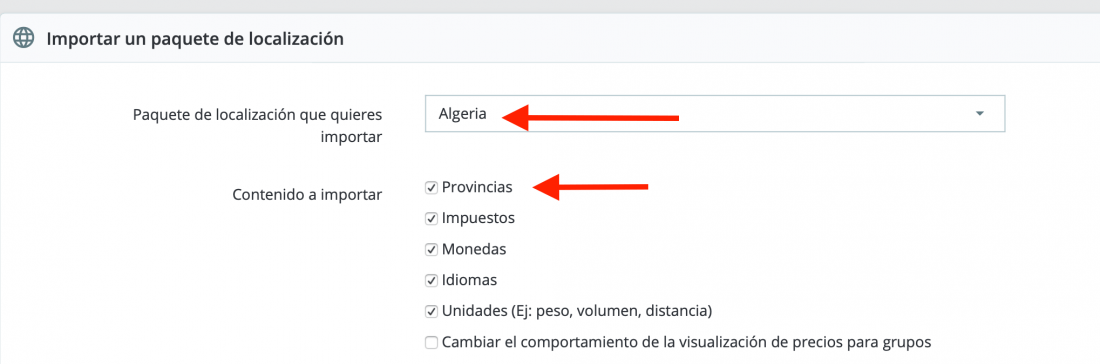Viewport: 1100px width, 364px height.
Task: Click the Idiomas text label
Action: 469,280
